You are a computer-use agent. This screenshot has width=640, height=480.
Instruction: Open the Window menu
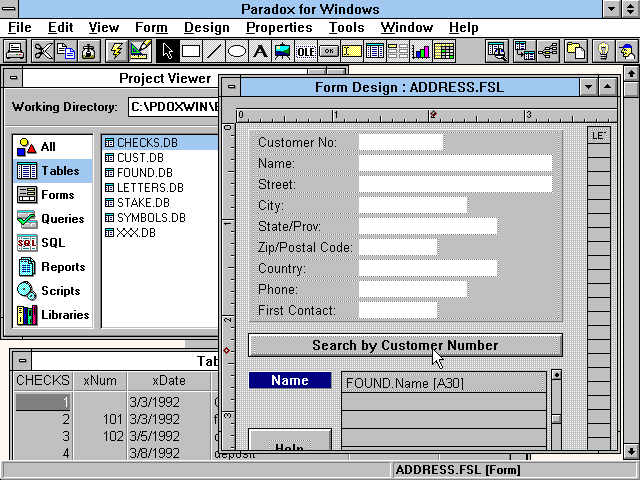(407, 27)
